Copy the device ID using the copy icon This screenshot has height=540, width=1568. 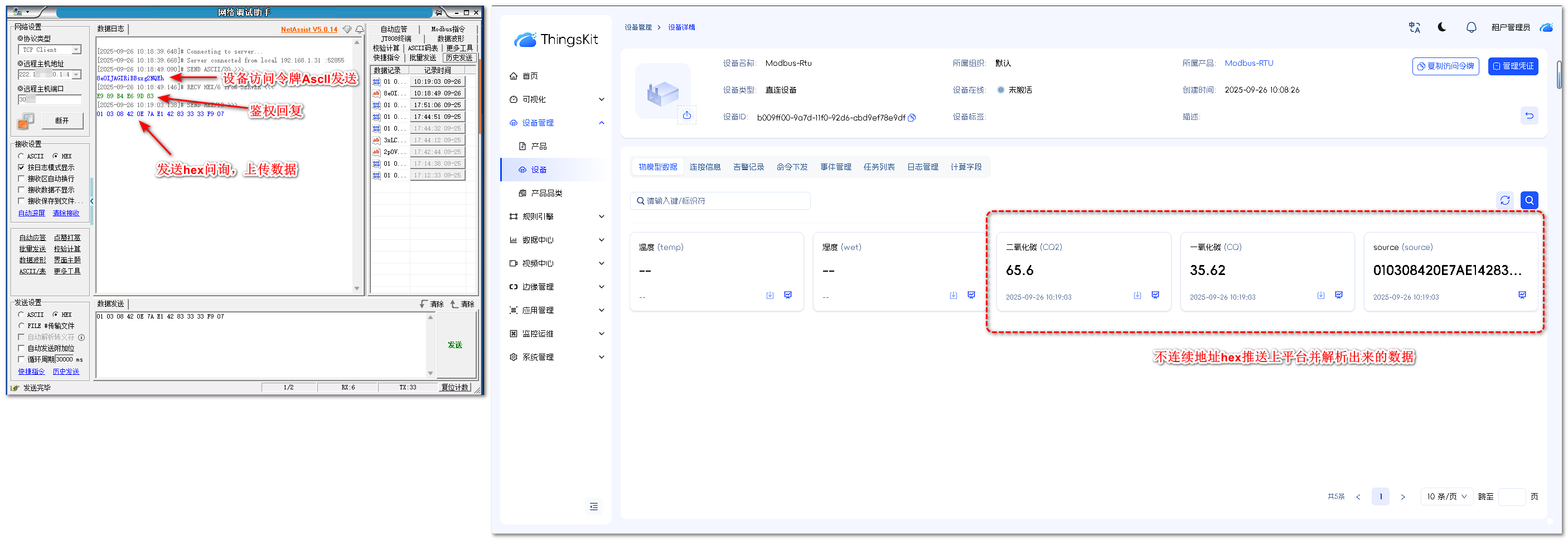(911, 118)
